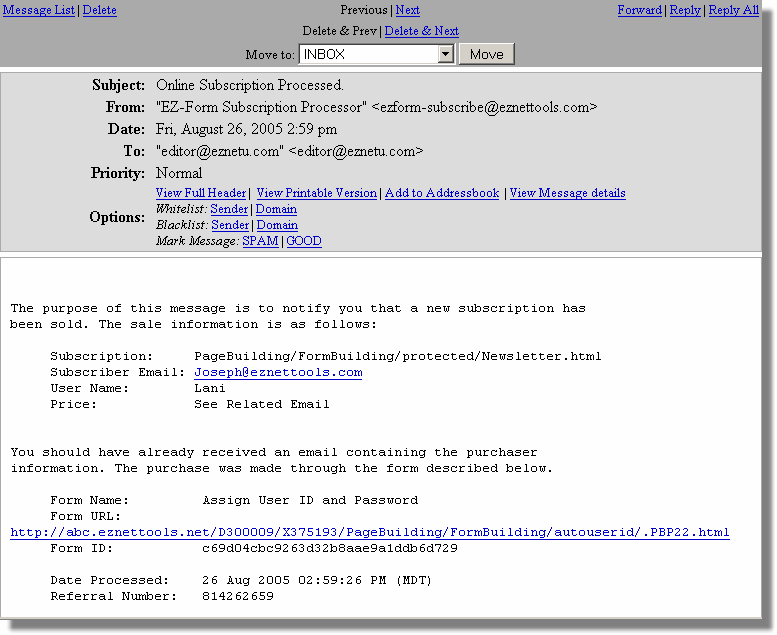Whitelist the Sender
The image size is (777, 635).
(x=230, y=209)
